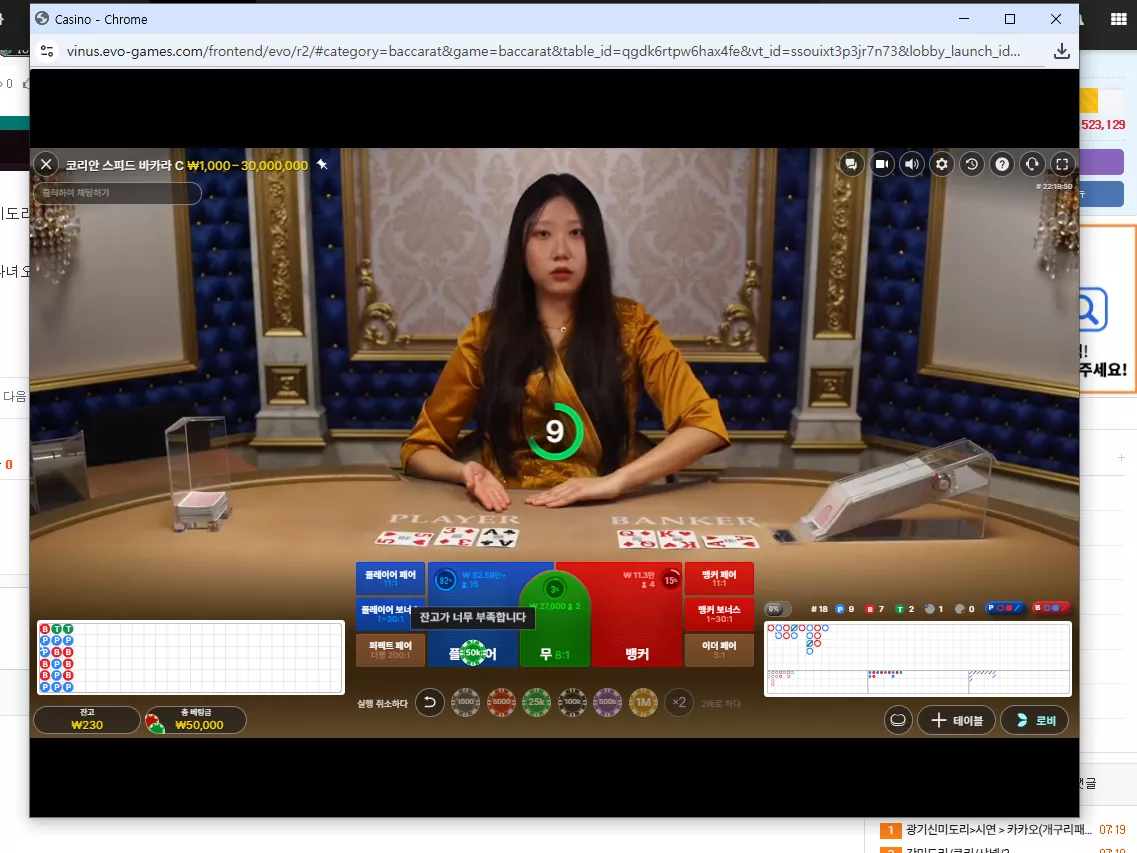The height and width of the screenshot is (853, 1137).
Task: Click the + 테이블 button
Action: click(956, 720)
